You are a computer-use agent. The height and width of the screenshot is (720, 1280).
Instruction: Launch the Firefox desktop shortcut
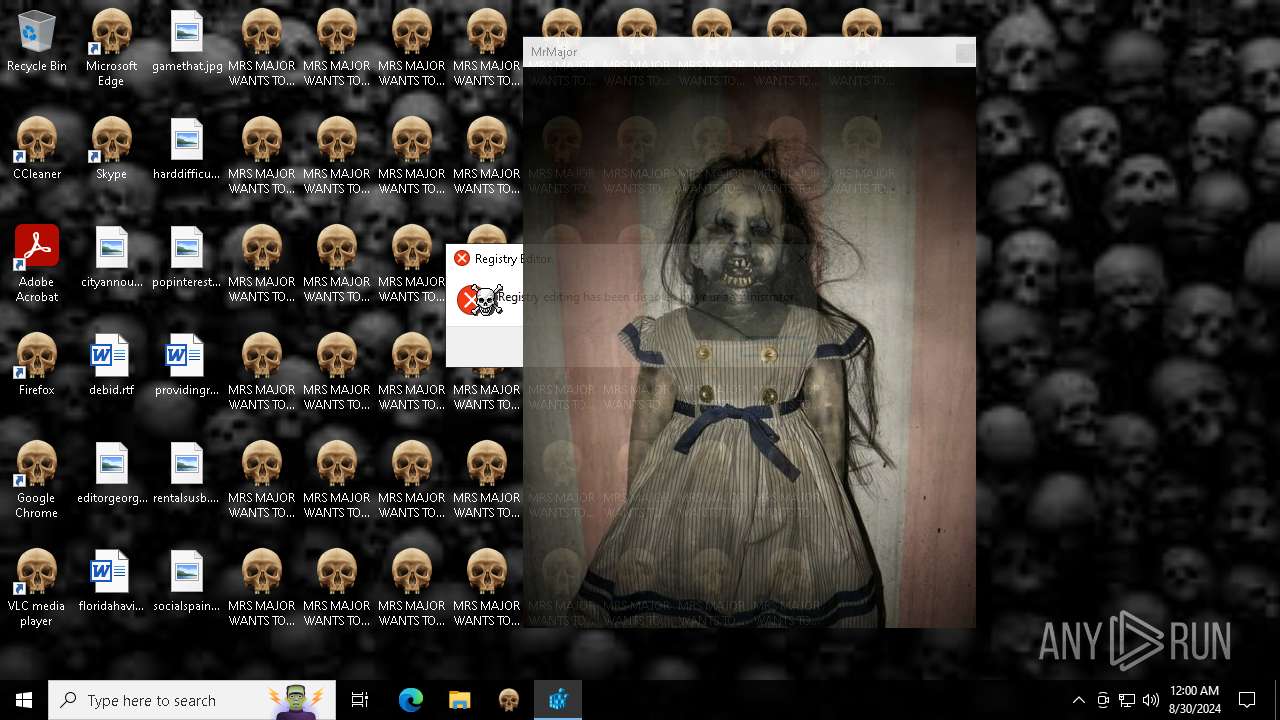click(x=37, y=365)
